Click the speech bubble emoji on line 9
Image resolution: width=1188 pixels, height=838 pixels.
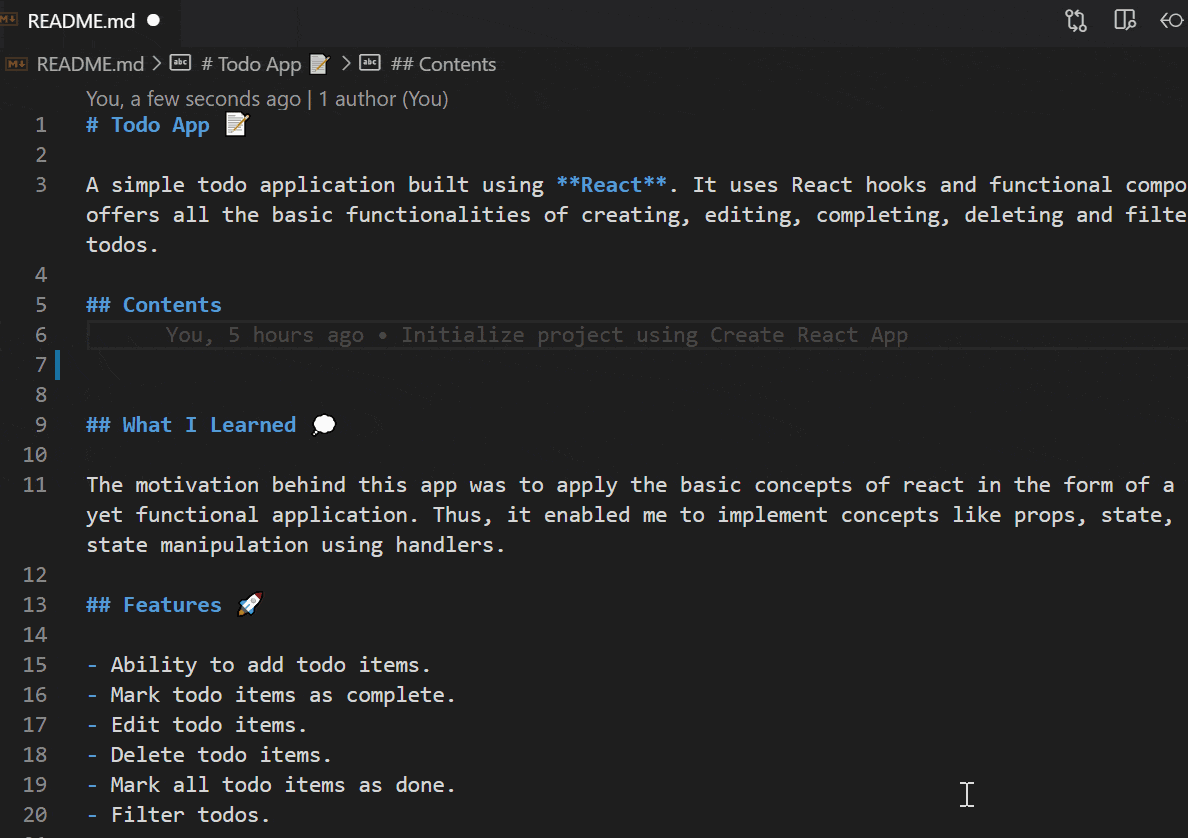click(324, 425)
